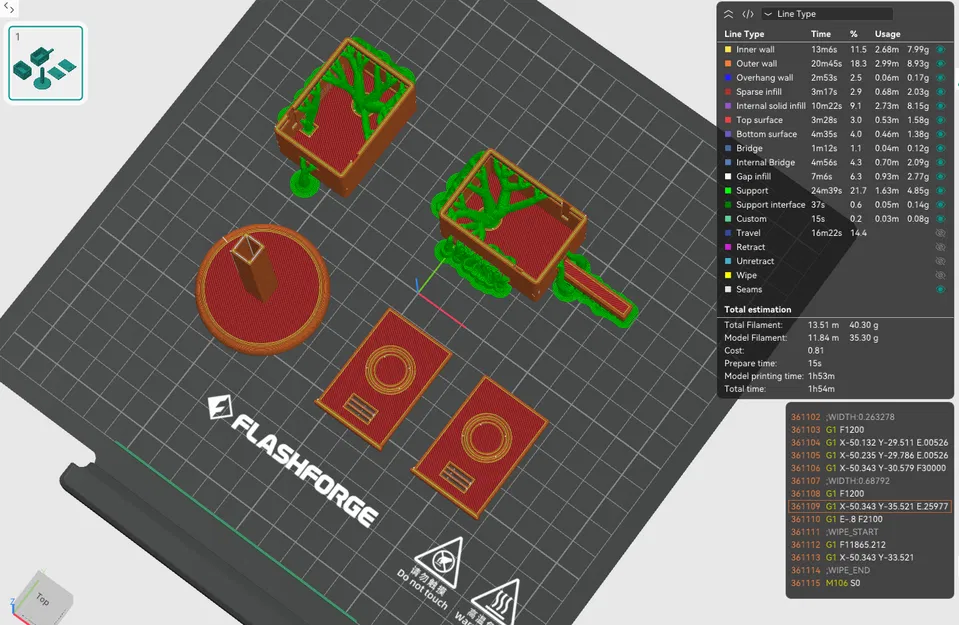Toggle Support interface visibility eye
This screenshot has width=959, height=625.
pyautogui.click(x=941, y=204)
